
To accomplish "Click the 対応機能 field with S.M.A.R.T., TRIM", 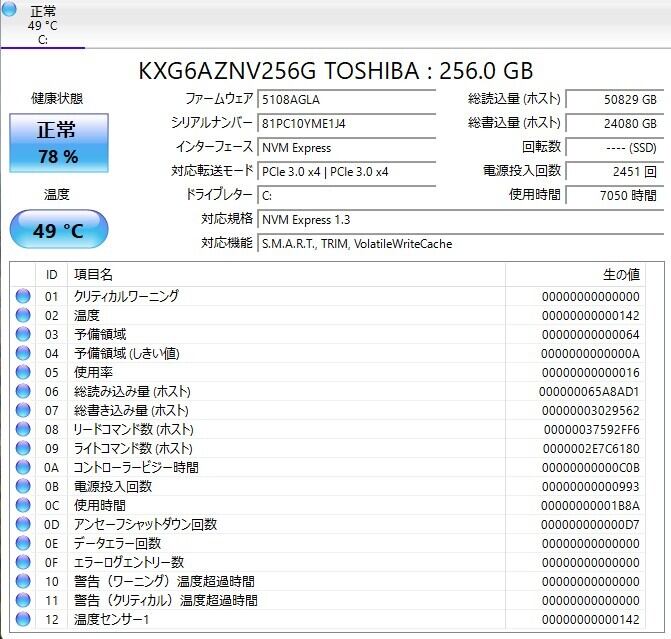I will 460,244.
